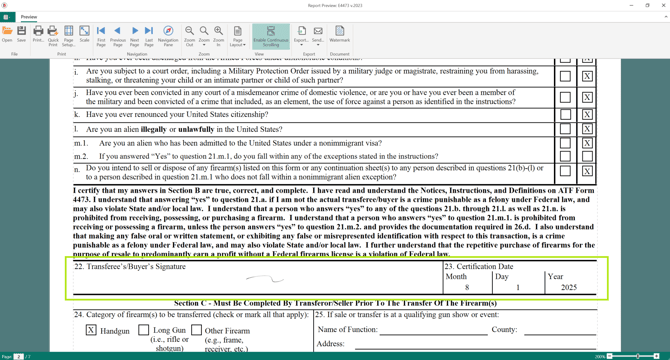The width and height of the screenshot is (670, 360).
Task: Check the Long Gun category box
Action: [144, 330]
